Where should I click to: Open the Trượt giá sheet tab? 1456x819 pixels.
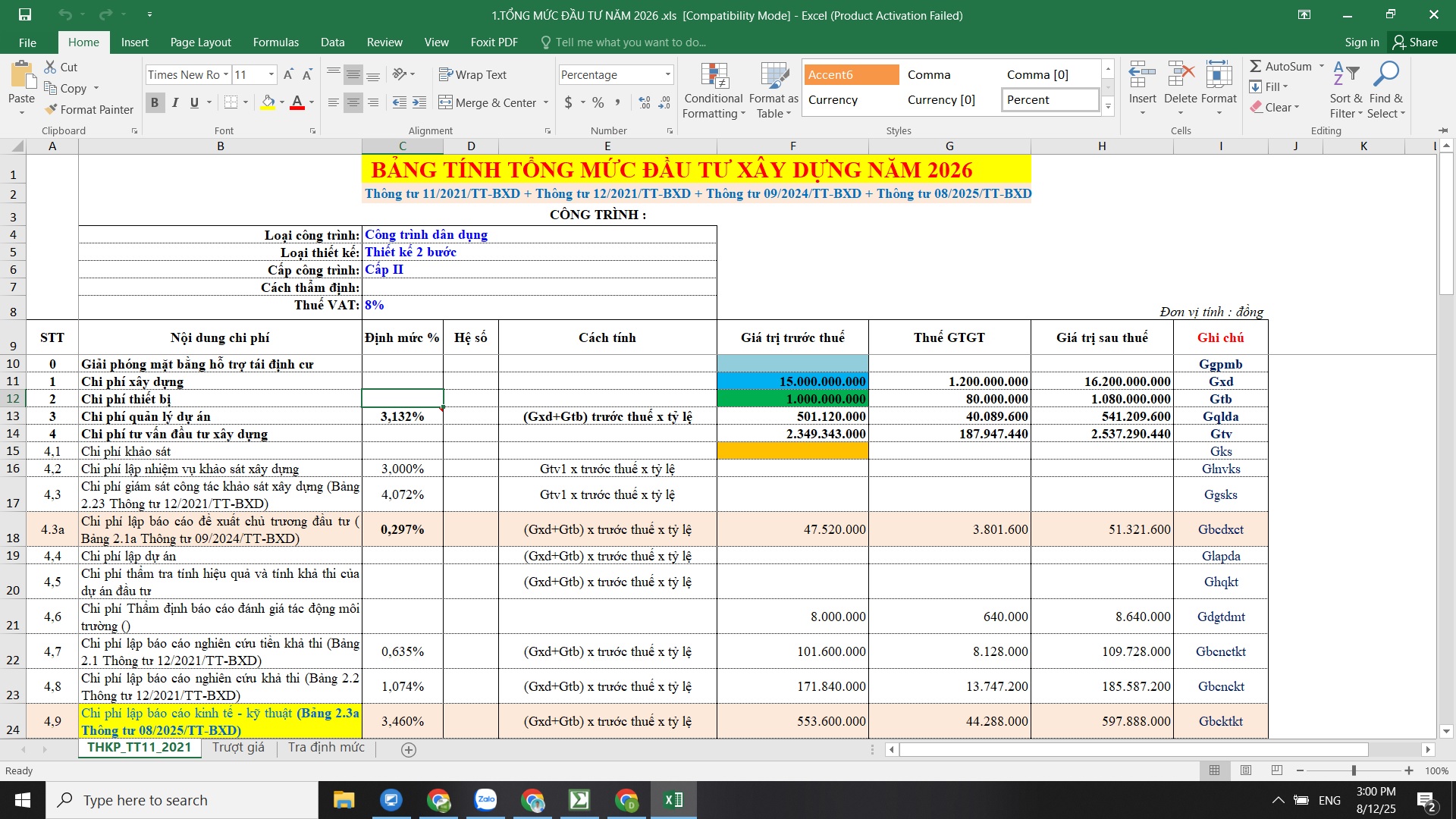tap(237, 747)
